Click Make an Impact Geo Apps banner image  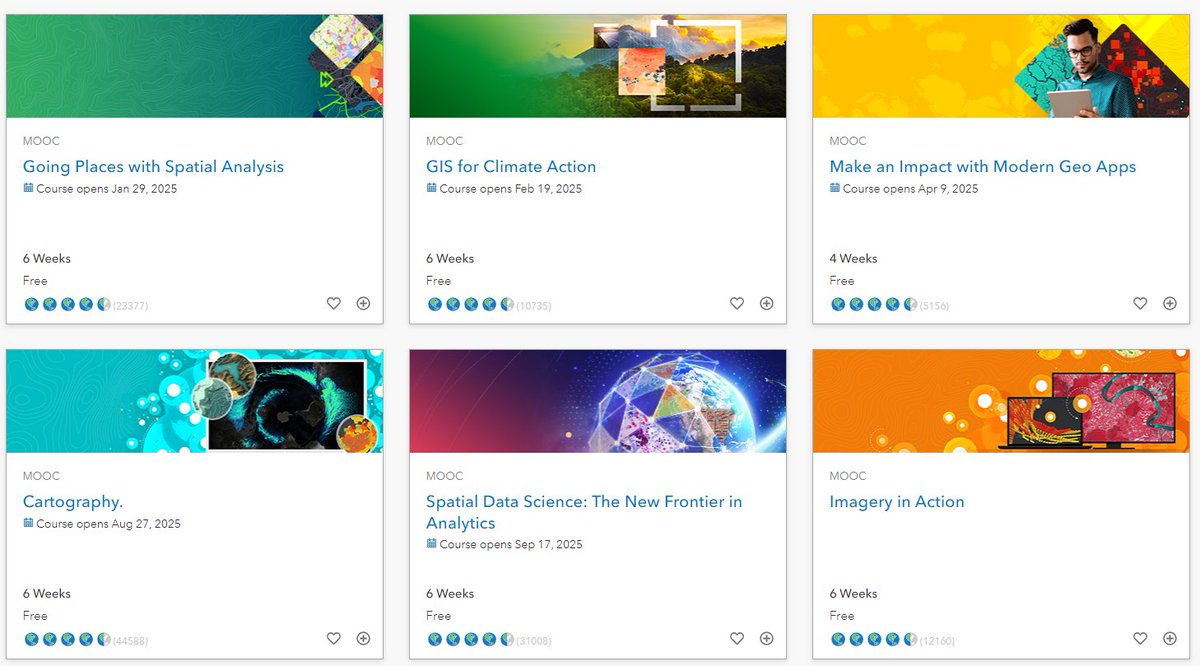point(1001,66)
